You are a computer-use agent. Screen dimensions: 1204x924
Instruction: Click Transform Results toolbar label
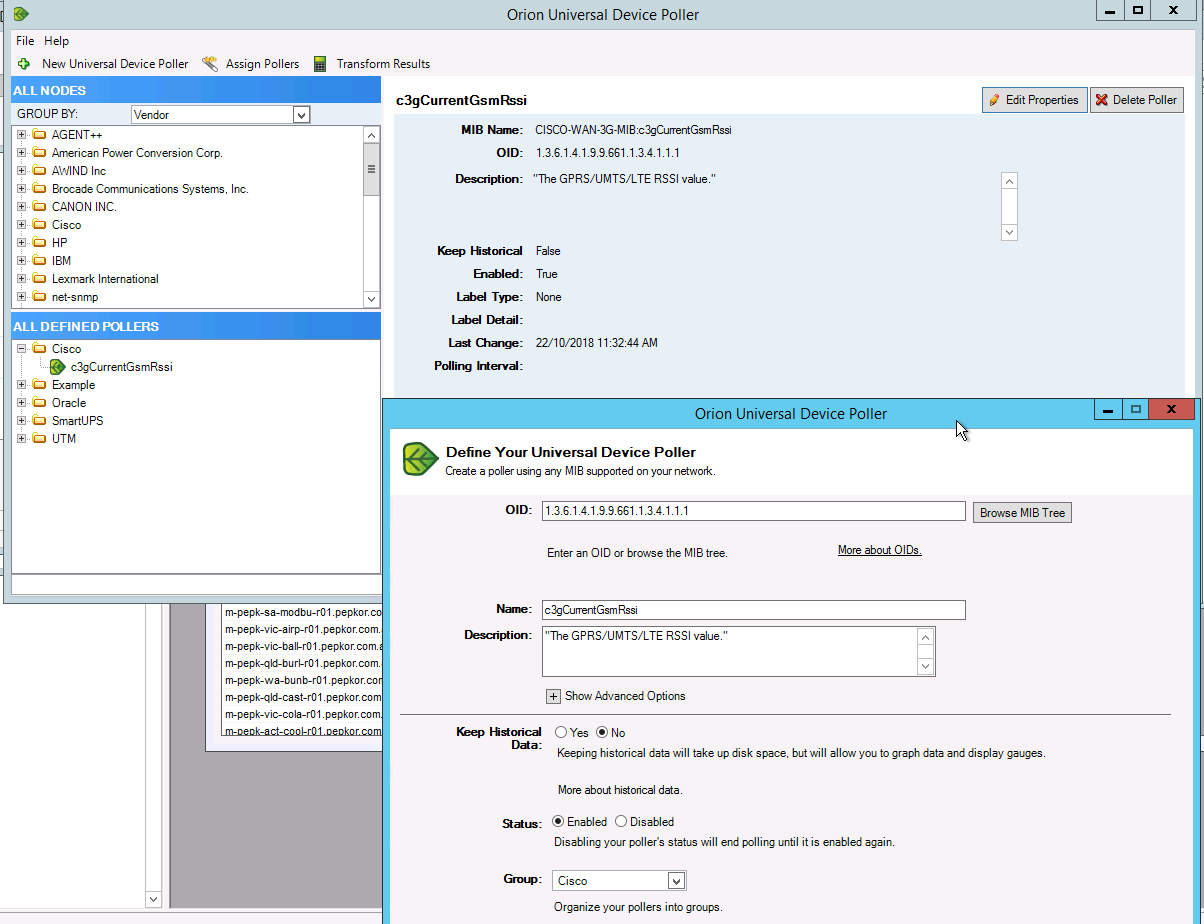point(383,64)
